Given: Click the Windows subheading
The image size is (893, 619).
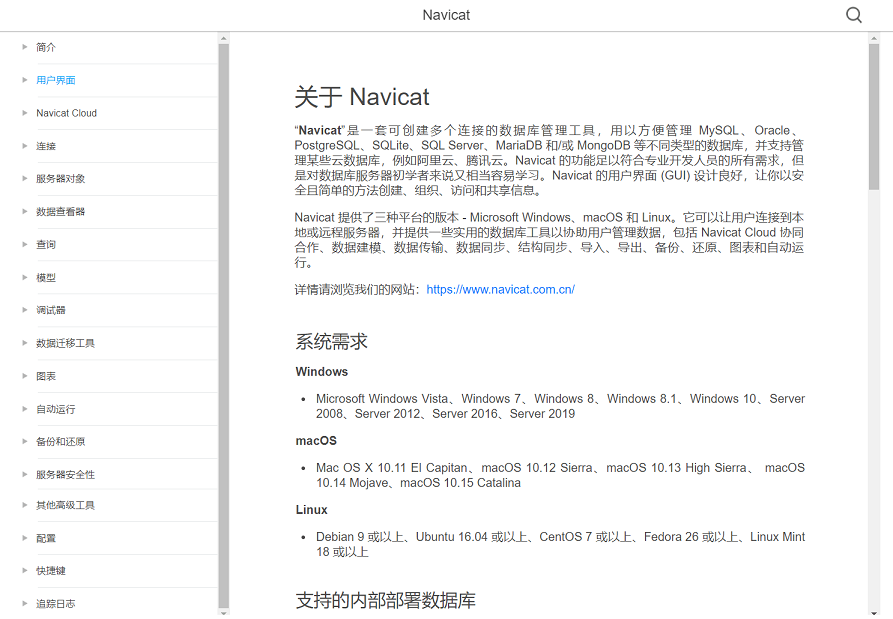Looking at the screenshot, I should pyautogui.click(x=322, y=372).
